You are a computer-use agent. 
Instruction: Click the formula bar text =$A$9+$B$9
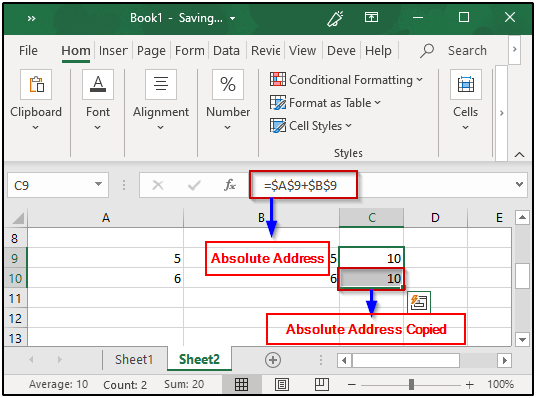[300, 185]
